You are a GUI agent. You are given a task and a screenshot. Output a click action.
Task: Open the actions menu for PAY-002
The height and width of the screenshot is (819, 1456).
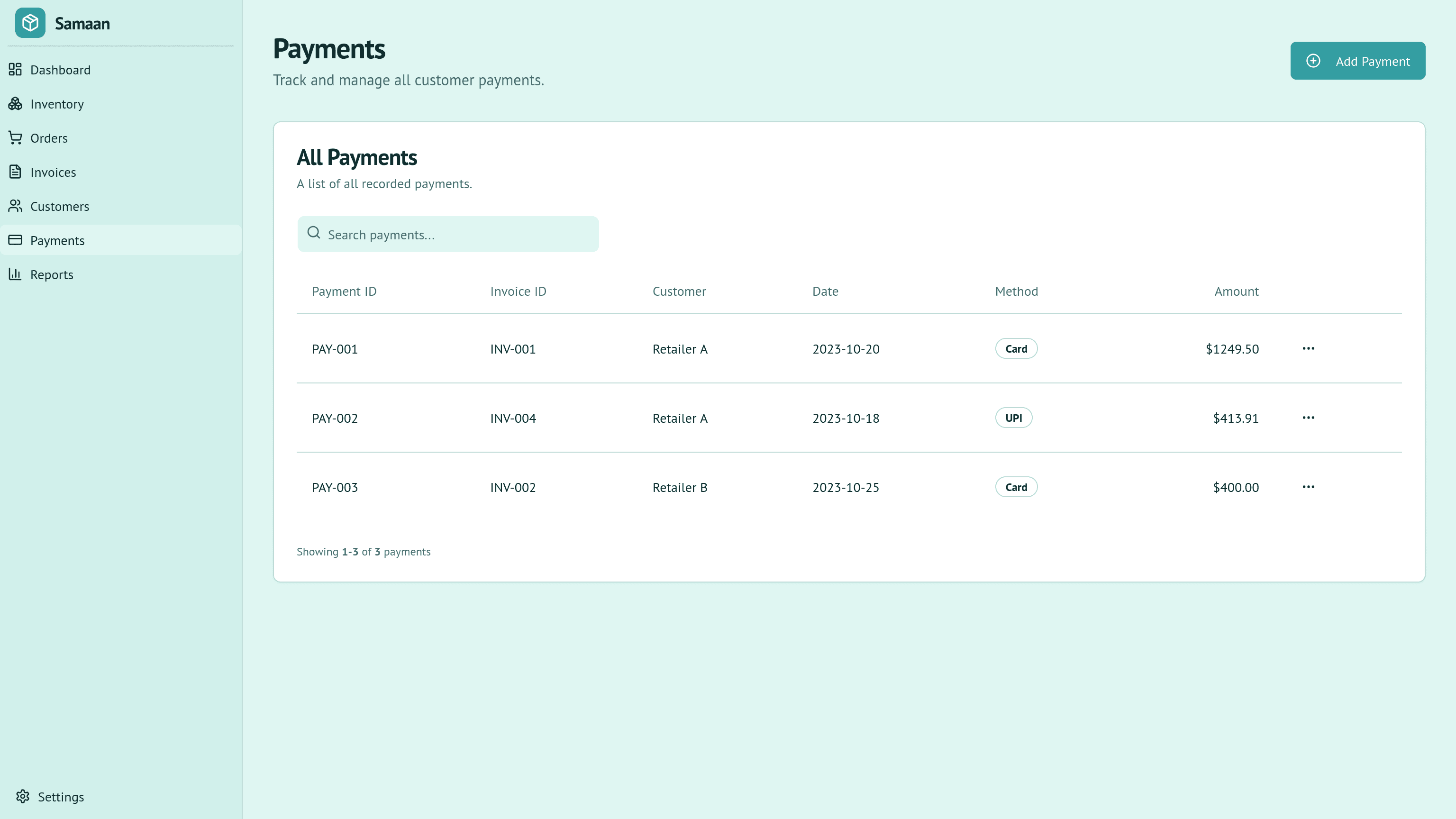[1309, 418]
